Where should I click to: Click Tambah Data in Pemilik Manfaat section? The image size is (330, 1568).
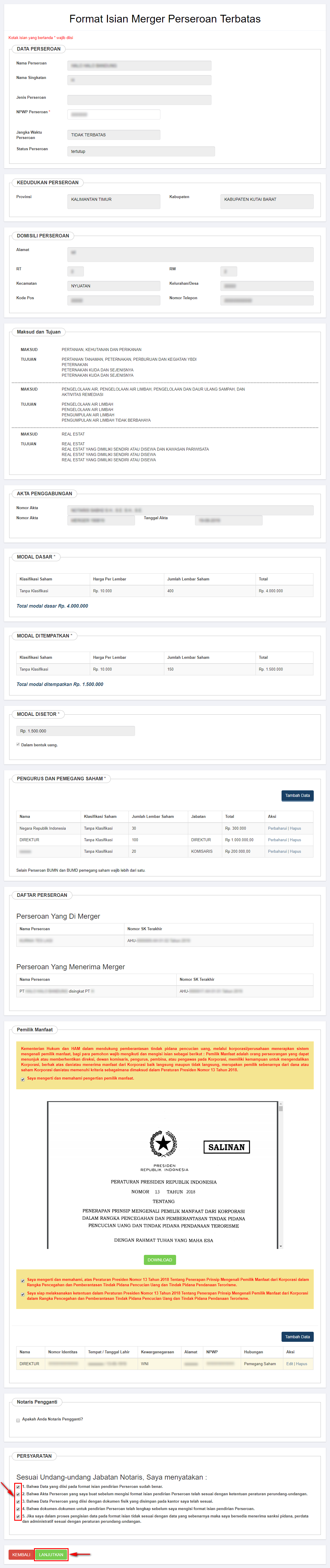point(297,1337)
